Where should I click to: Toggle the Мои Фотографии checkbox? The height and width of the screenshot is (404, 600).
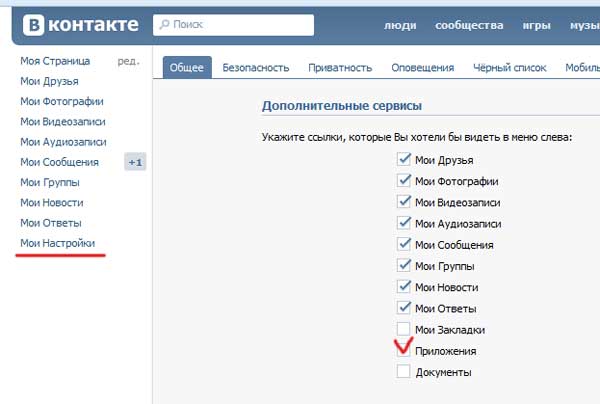(x=404, y=181)
